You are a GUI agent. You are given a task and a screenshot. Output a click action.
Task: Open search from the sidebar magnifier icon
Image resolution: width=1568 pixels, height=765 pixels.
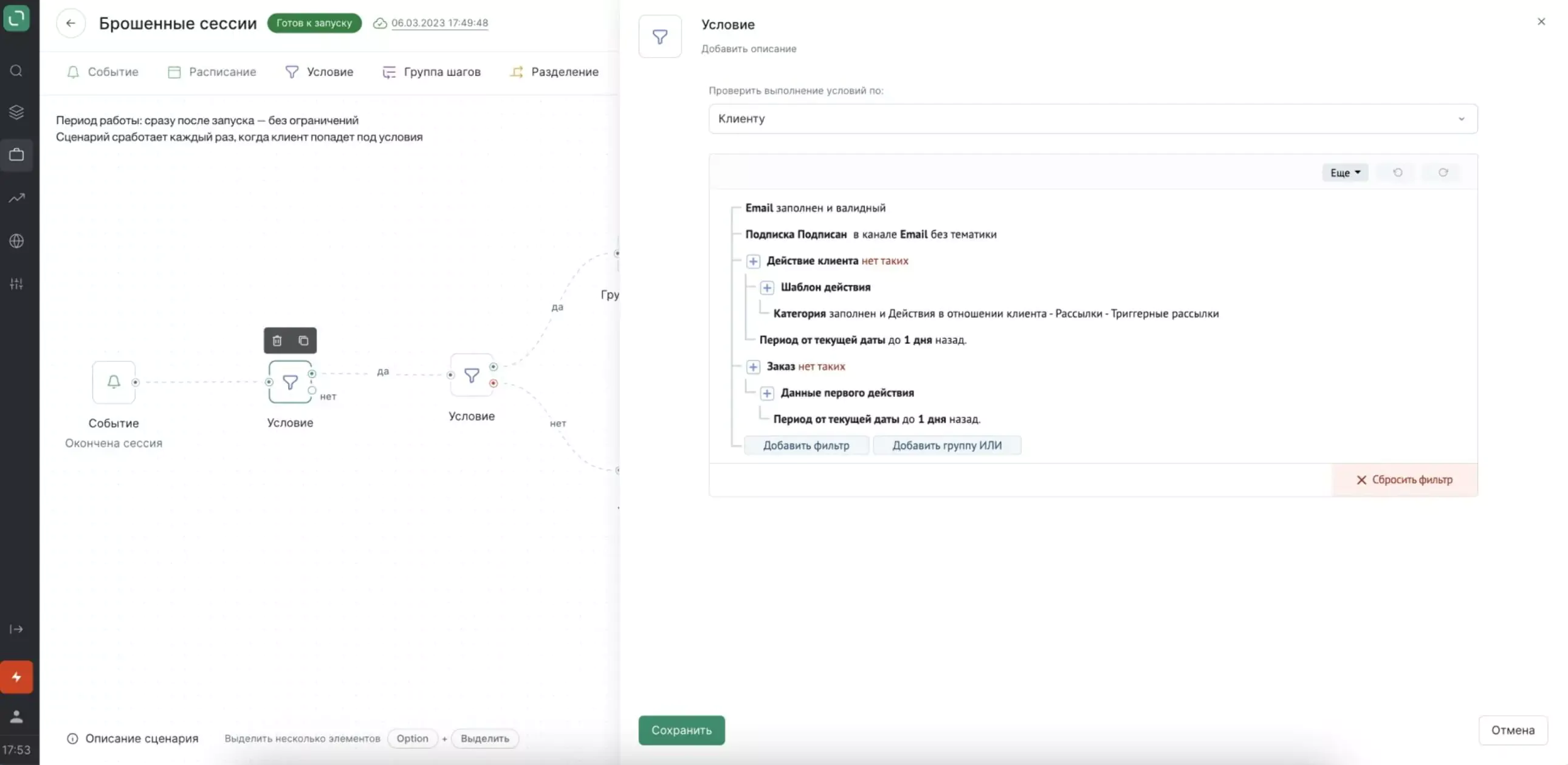16,70
